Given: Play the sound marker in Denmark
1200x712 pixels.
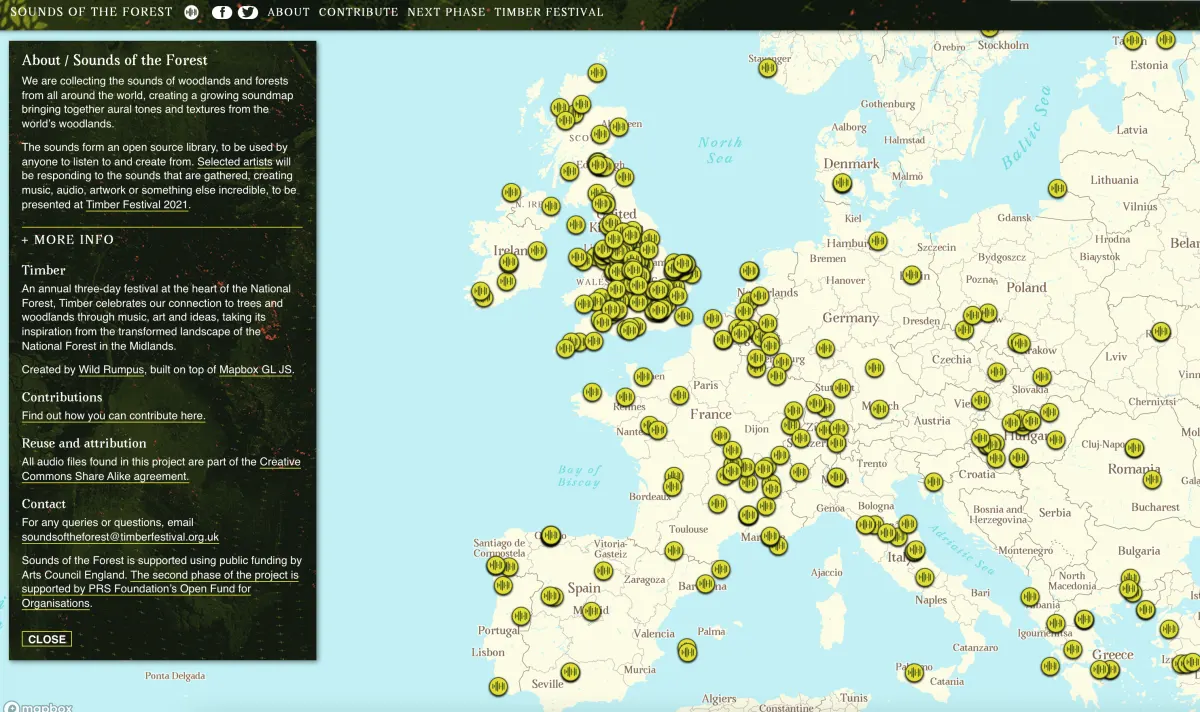Looking at the screenshot, I should [x=842, y=183].
